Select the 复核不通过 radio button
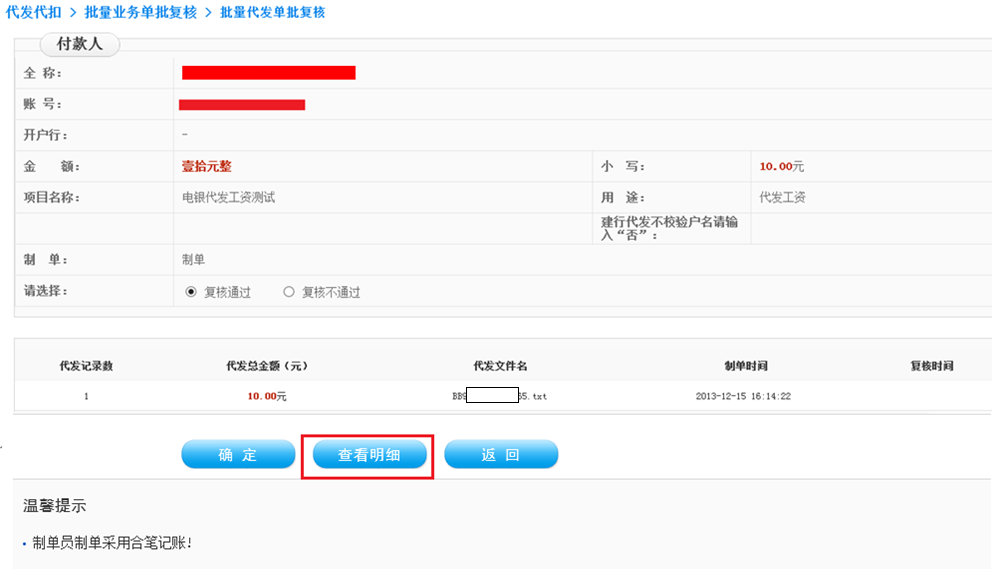997x570 pixels. 289,292
